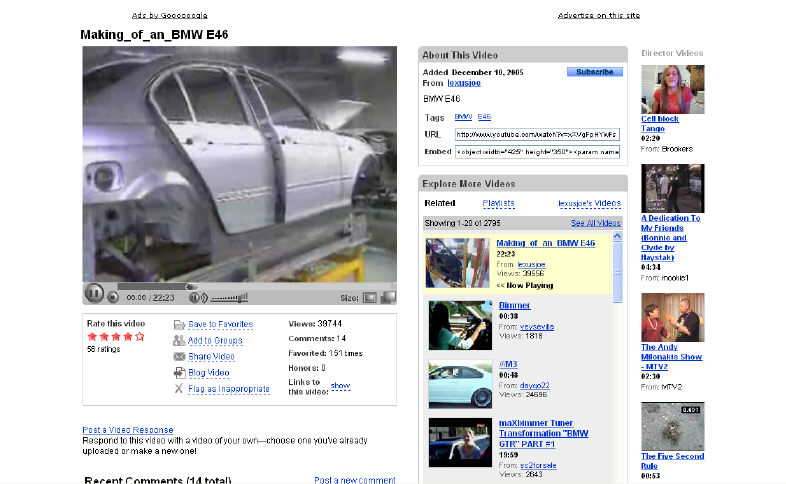
Task: Open the Bimmer video thumbnail
Action: (460, 325)
